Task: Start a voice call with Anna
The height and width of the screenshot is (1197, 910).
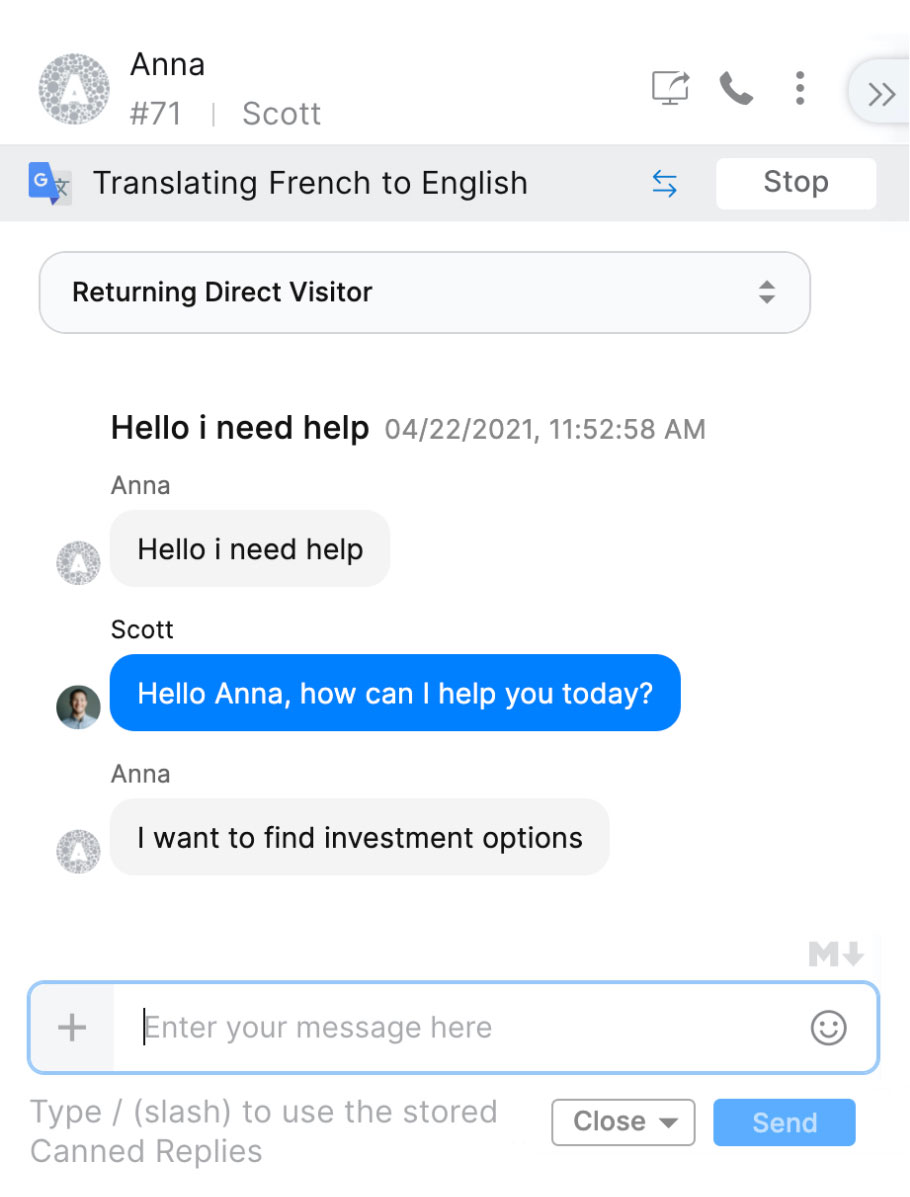Action: 736,88
